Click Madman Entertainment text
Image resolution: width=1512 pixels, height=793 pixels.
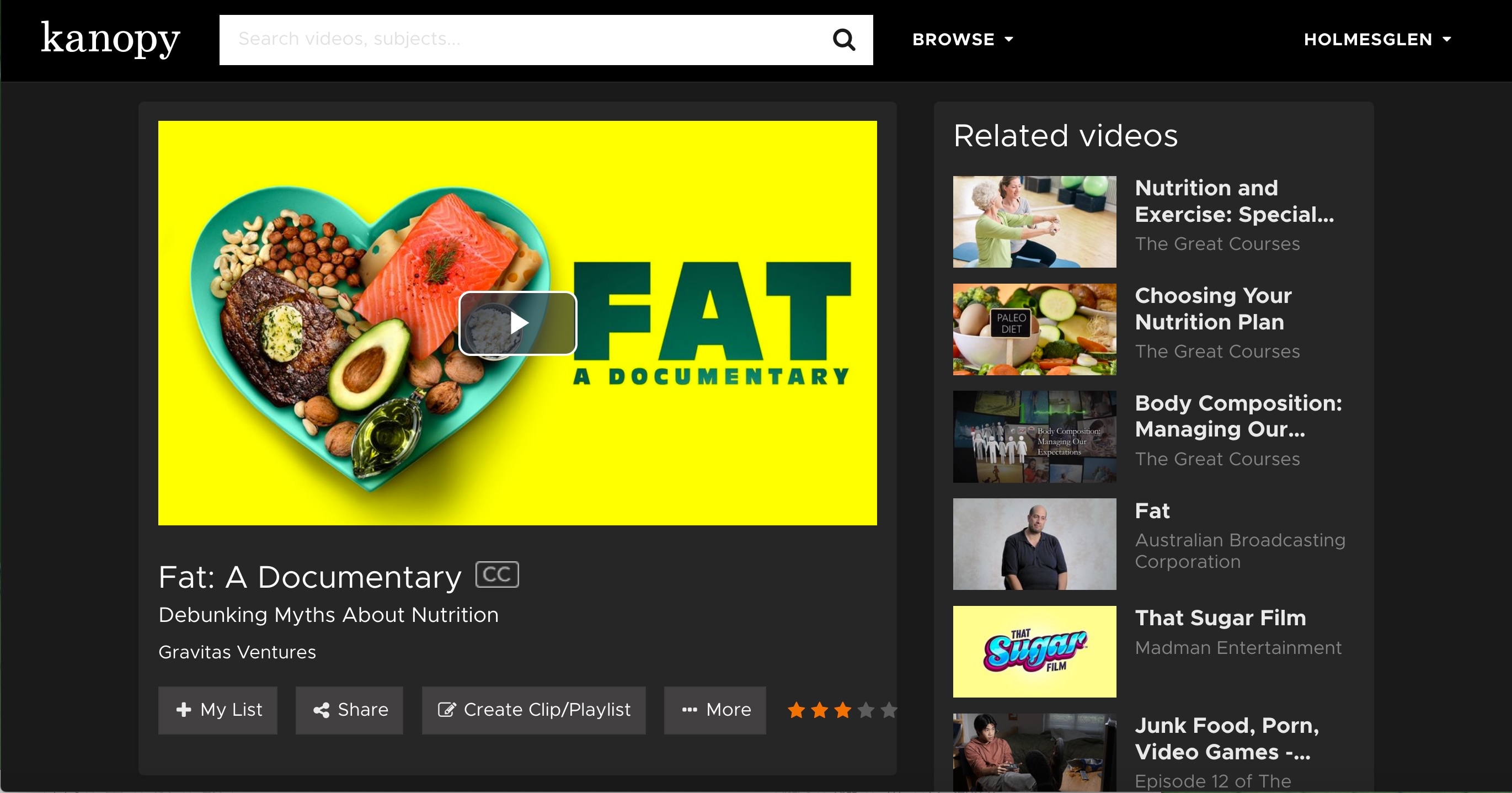pos(1238,647)
